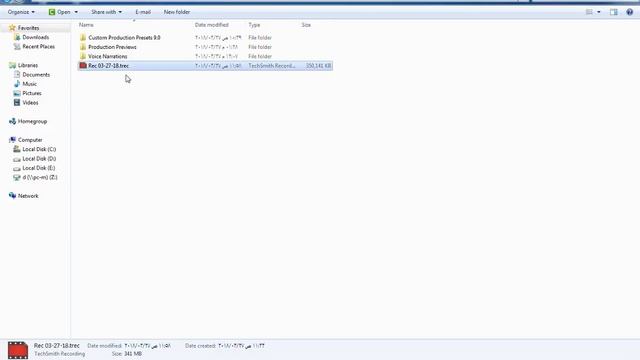
Task: Select Homegroup in navigation pane
Action: tap(32, 122)
